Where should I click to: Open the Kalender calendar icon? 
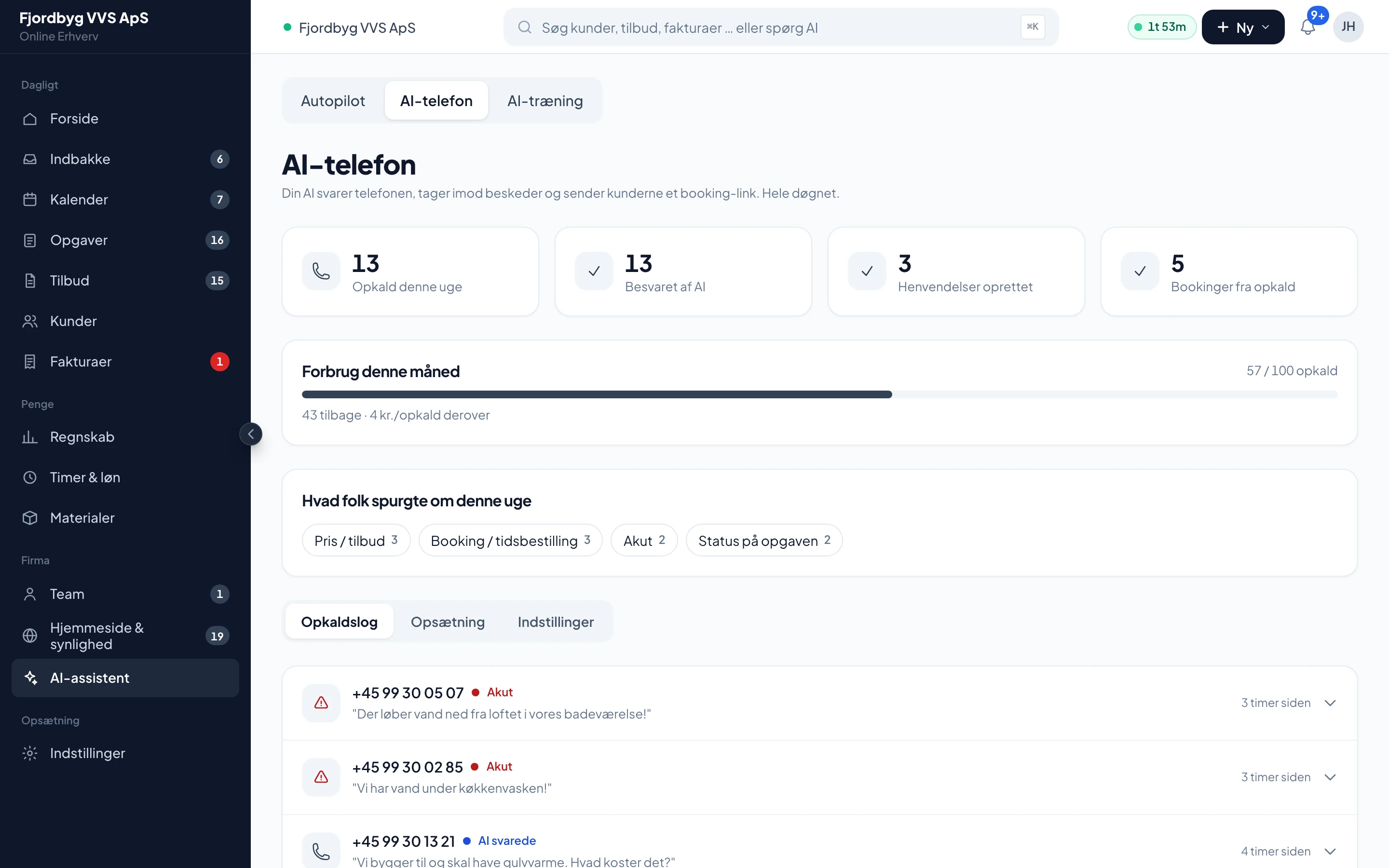click(30, 200)
